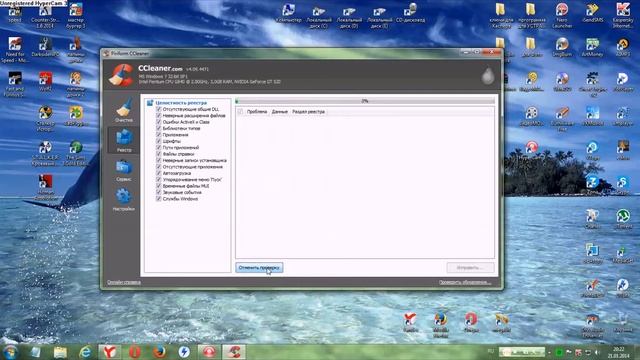Toggle Неверные расширения файлов checkbox
The width and height of the screenshot is (640, 360).
click(159, 116)
